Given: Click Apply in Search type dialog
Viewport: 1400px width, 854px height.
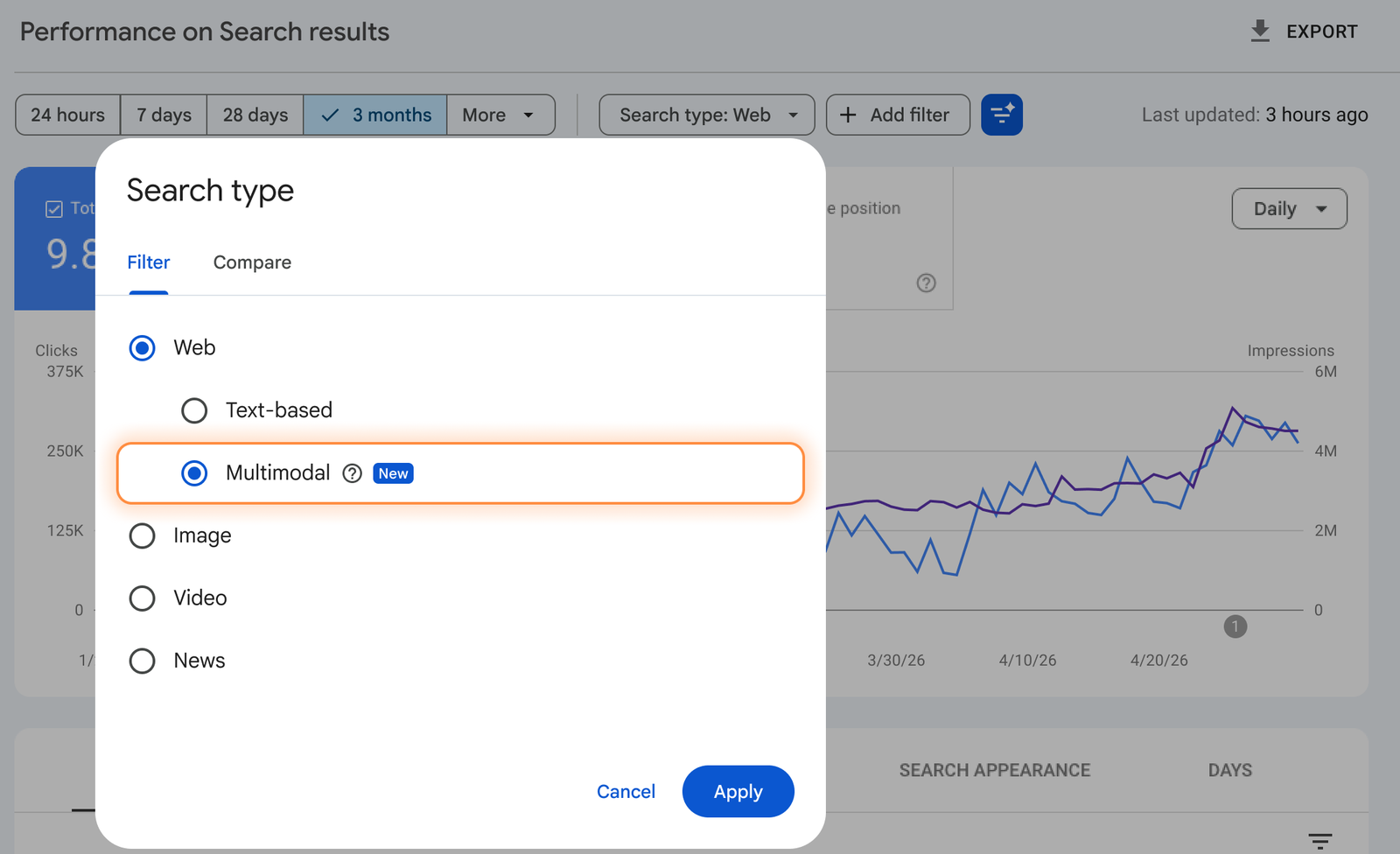Looking at the screenshot, I should pyautogui.click(x=738, y=792).
